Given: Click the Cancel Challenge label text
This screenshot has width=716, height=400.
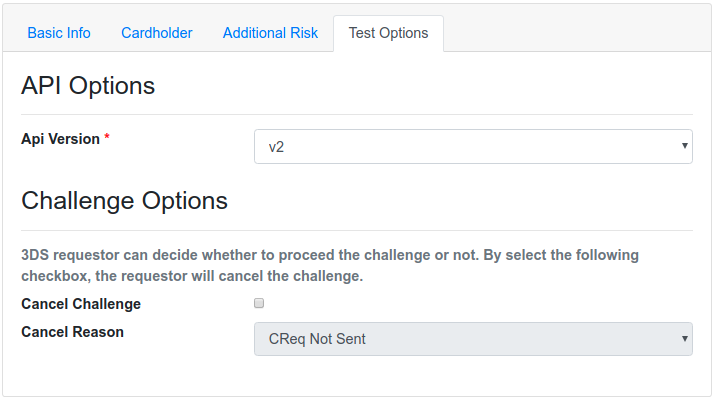Looking at the screenshot, I should click(x=81, y=304).
